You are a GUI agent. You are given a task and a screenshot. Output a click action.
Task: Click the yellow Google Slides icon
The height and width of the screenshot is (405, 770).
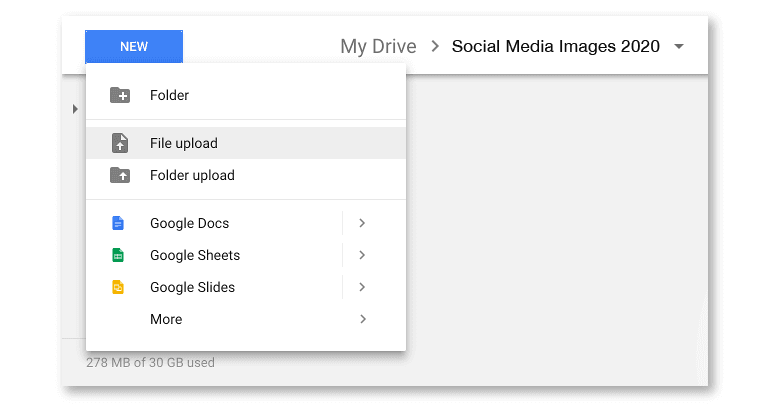pos(118,287)
